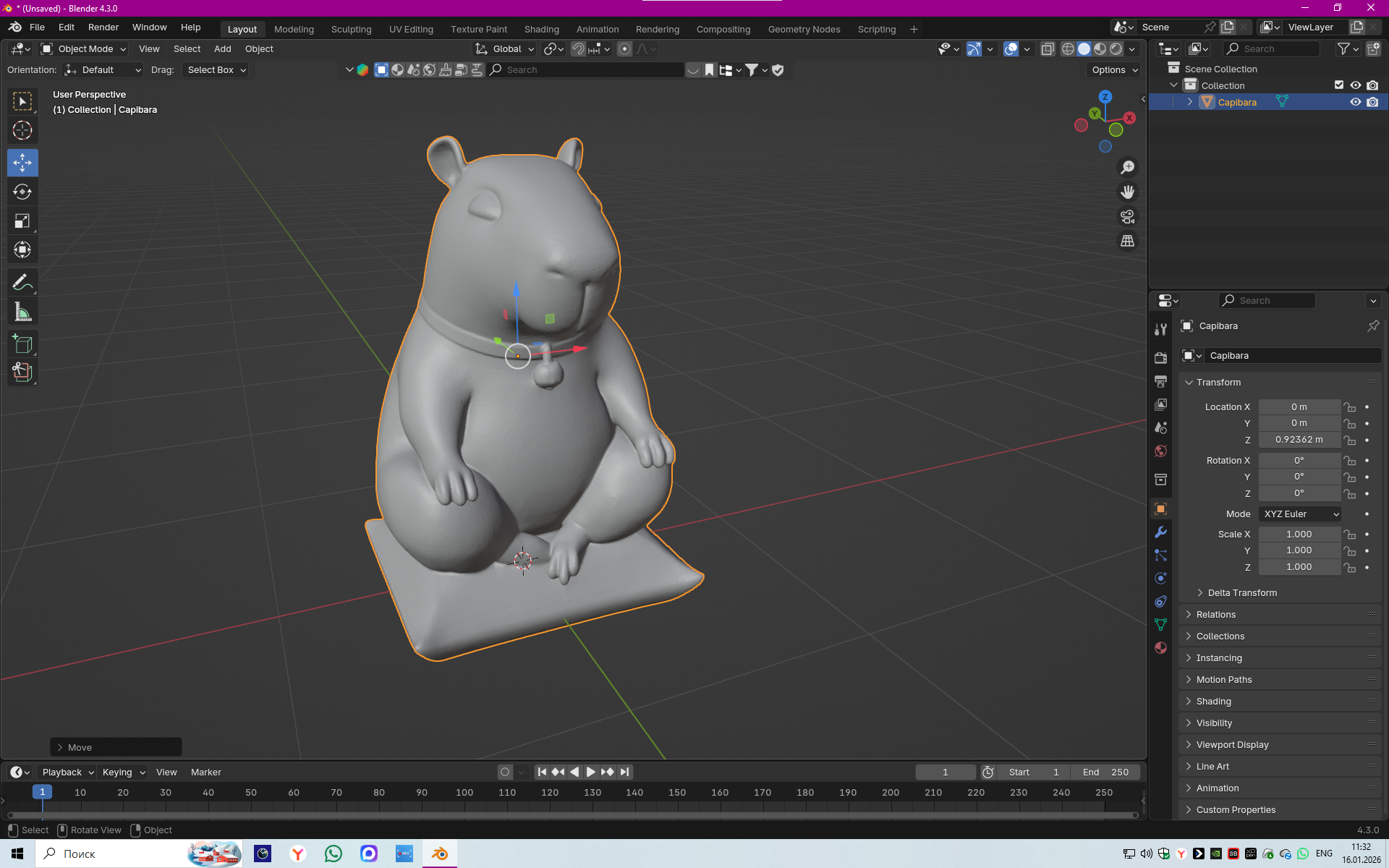Open the Select Box drag dropdown
Image resolution: width=1389 pixels, height=868 pixels.
click(x=216, y=70)
